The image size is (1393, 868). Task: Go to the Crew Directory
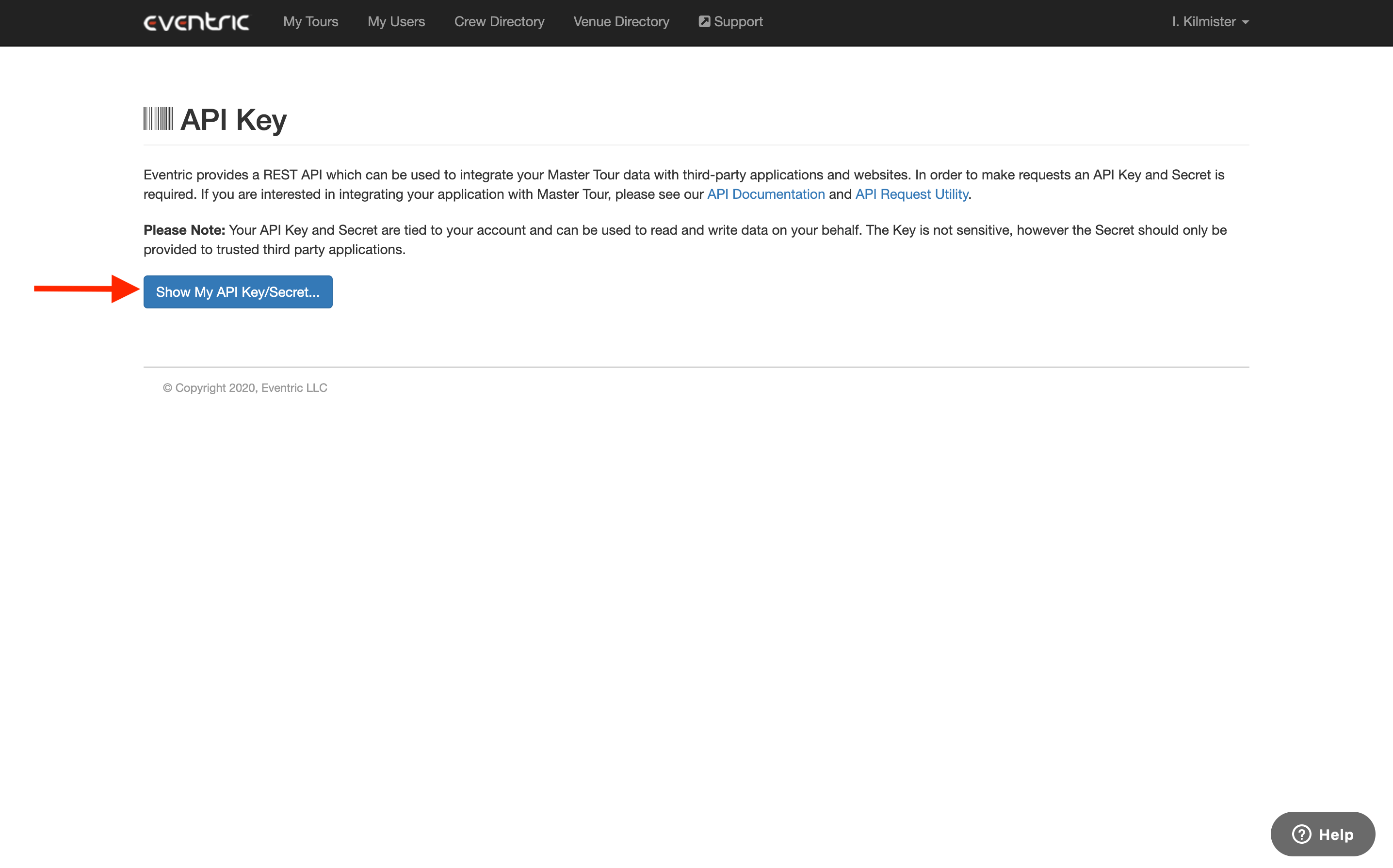tap(499, 21)
